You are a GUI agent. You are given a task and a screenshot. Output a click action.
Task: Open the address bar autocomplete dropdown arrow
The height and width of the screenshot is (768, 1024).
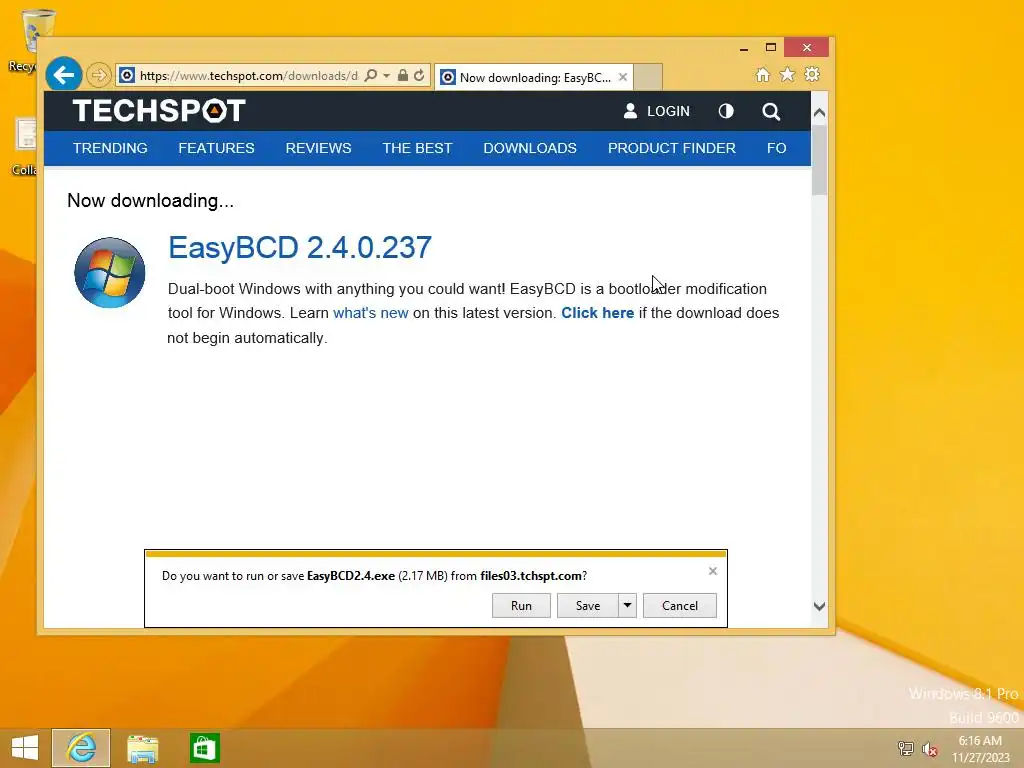coord(387,76)
